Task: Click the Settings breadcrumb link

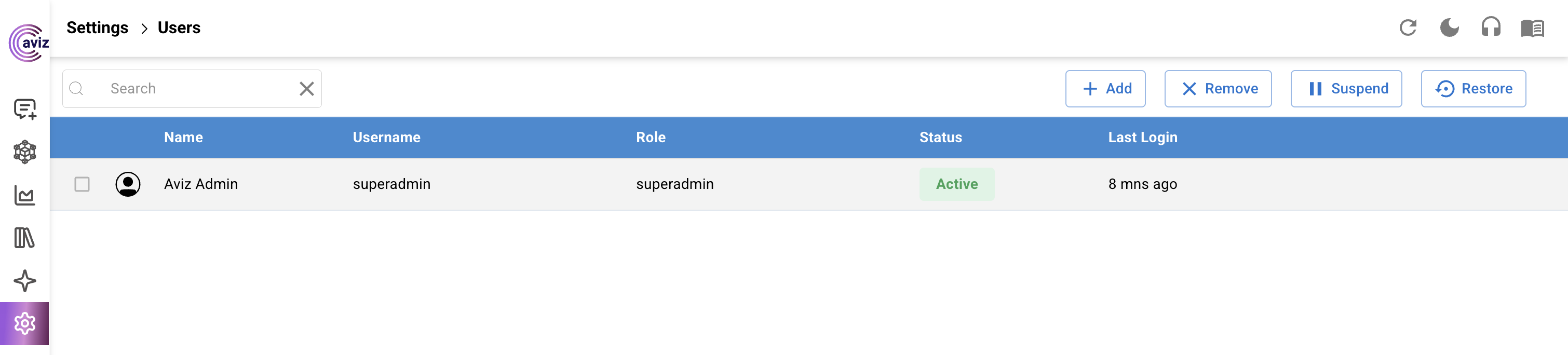Action: [98, 28]
